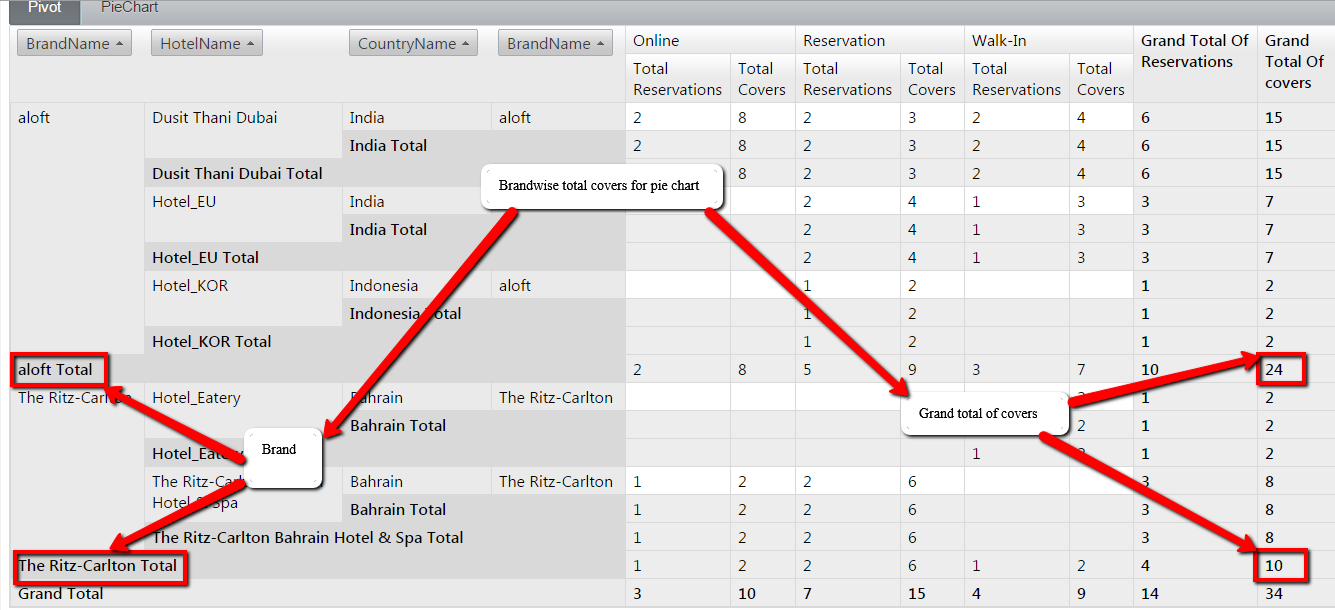Screen dimensions: 1335x610
Task: Open the CountryName field dropdown
Action: point(413,44)
